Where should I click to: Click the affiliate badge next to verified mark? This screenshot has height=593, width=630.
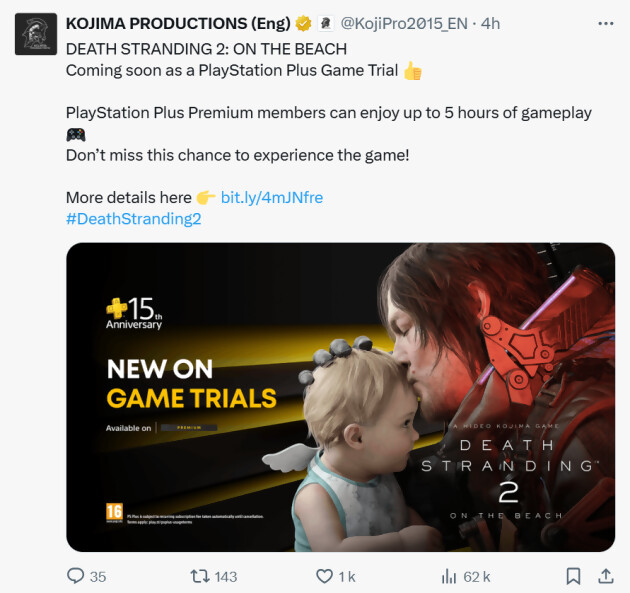(x=325, y=24)
